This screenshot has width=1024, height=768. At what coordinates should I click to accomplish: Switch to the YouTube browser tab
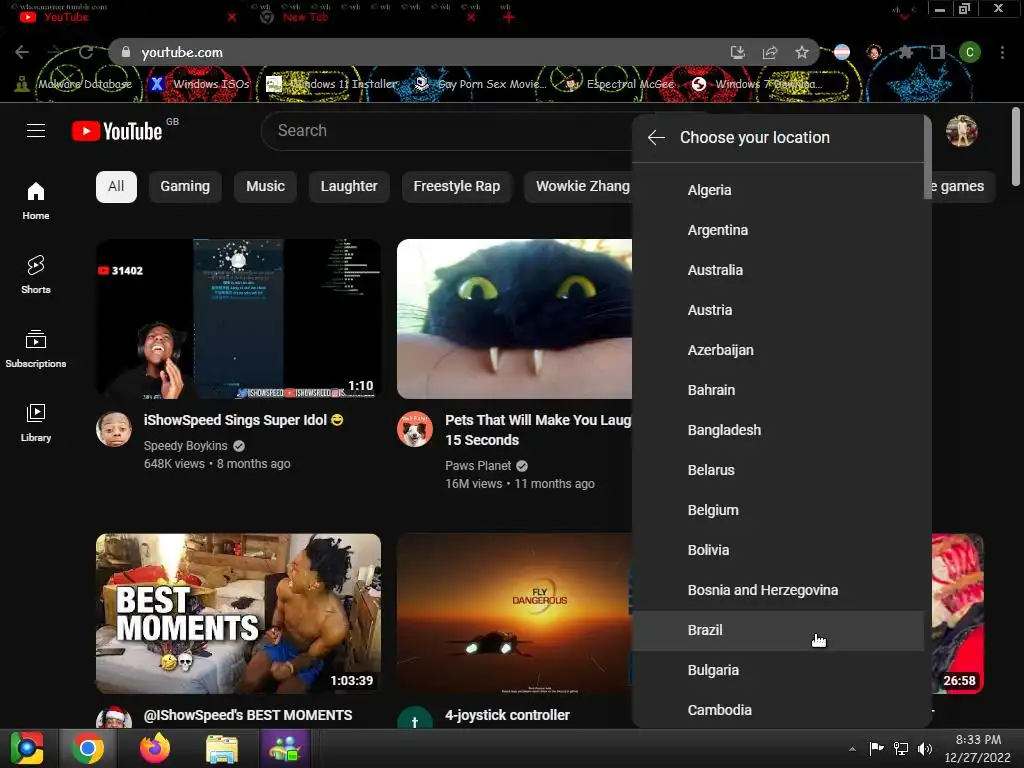(127, 17)
